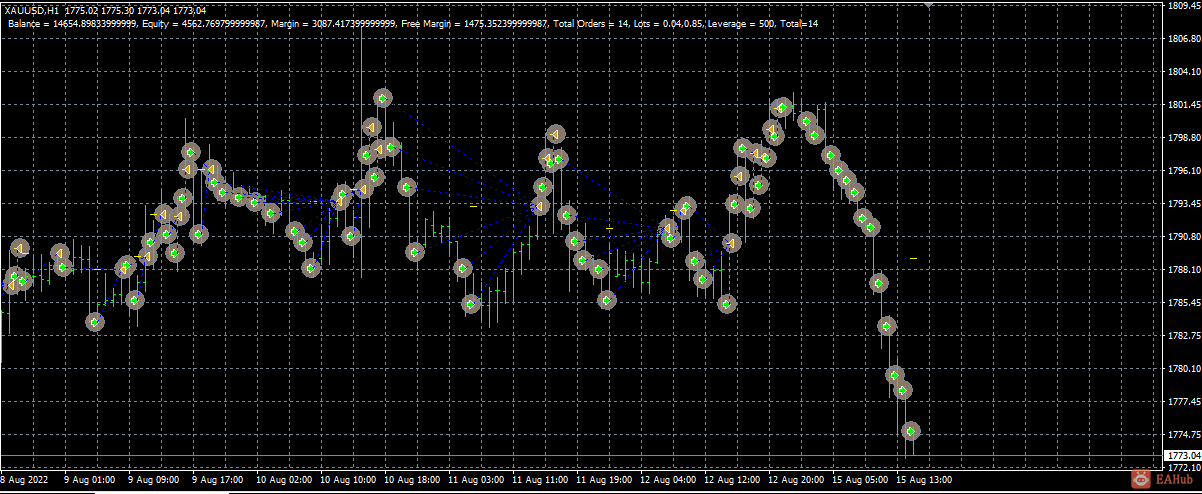Click the 12 Aug 12:00 time axis label
The height and width of the screenshot is (494, 1202).
732,481
